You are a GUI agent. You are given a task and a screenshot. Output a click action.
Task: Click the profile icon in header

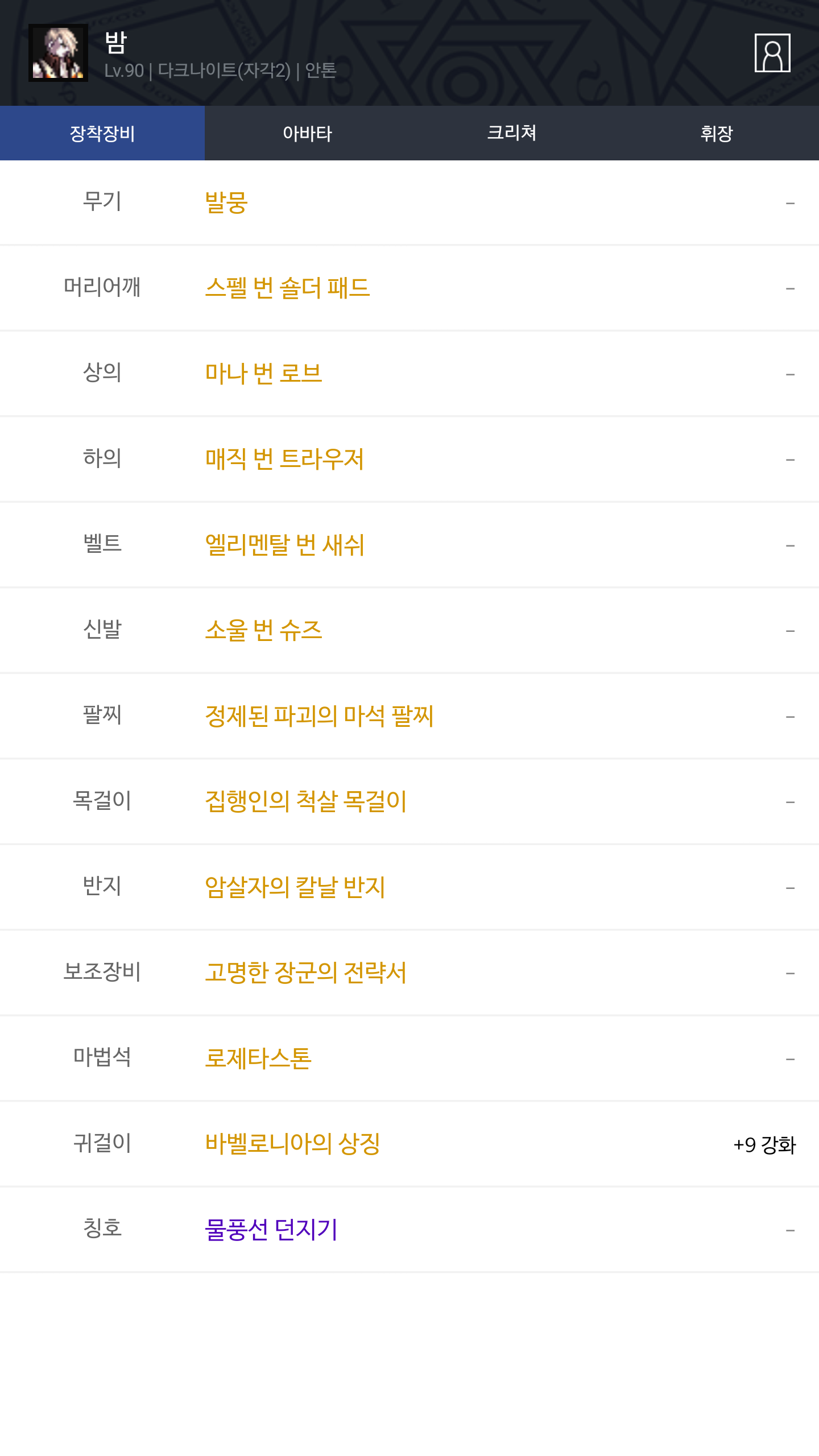(x=772, y=53)
